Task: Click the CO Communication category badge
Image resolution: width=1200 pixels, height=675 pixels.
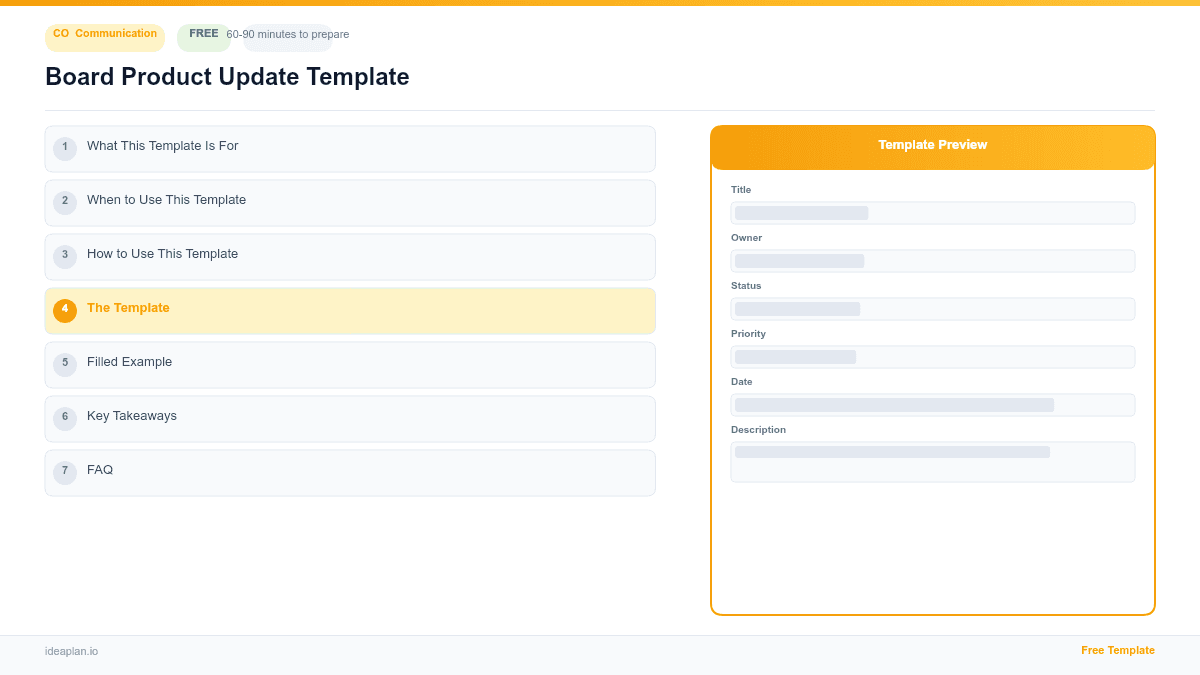Action: pyautogui.click(x=104, y=37)
